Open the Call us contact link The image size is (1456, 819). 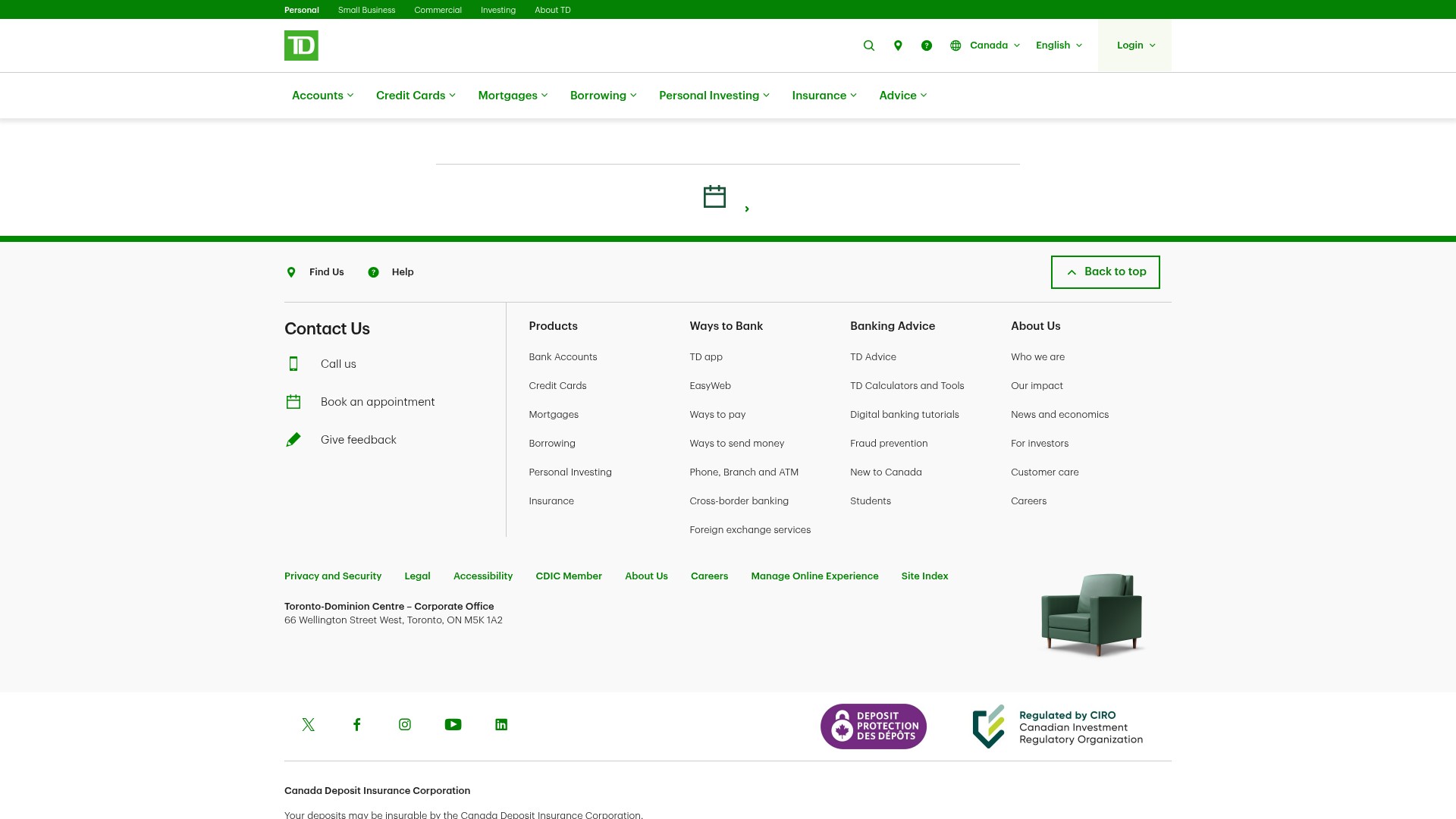click(338, 364)
